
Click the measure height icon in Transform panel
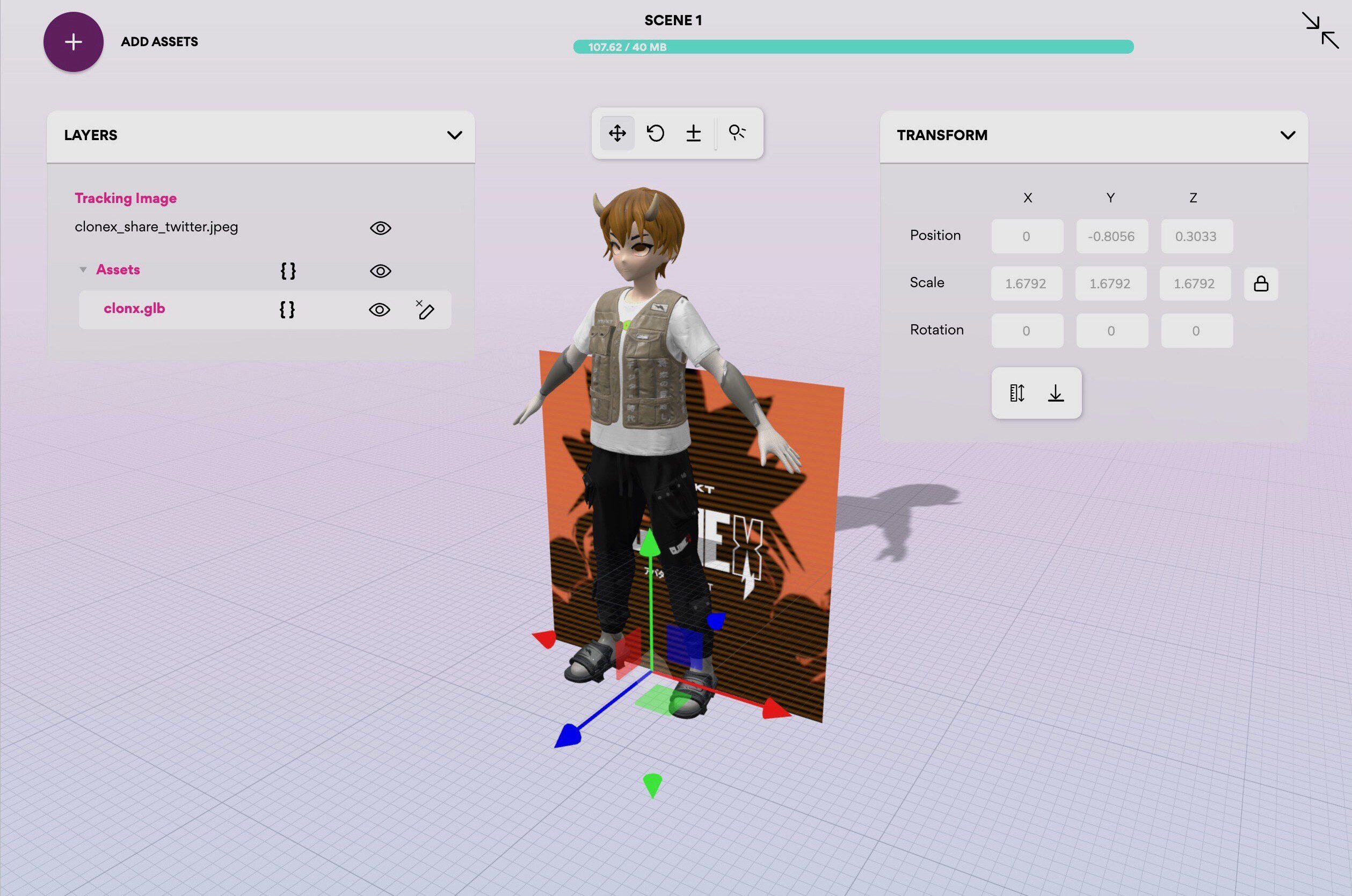1016,392
